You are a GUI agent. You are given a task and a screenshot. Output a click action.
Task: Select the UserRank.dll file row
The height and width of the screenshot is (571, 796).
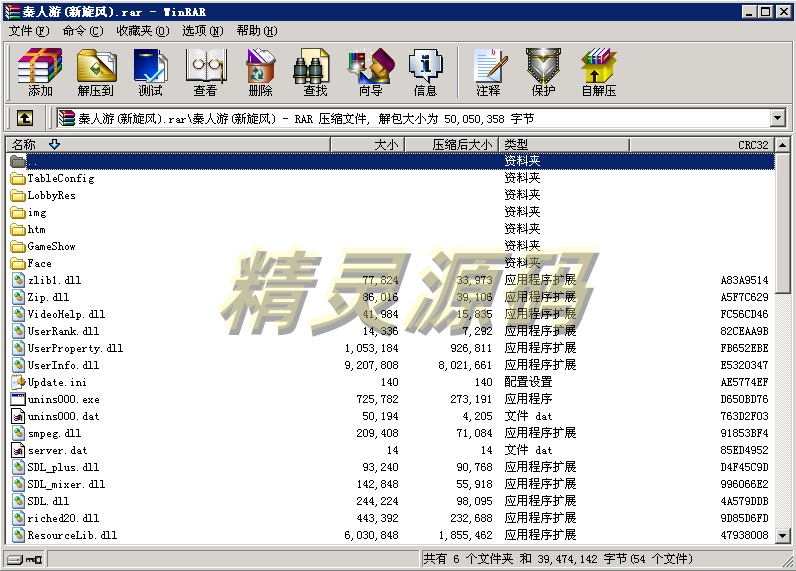pyautogui.click(x=392, y=331)
